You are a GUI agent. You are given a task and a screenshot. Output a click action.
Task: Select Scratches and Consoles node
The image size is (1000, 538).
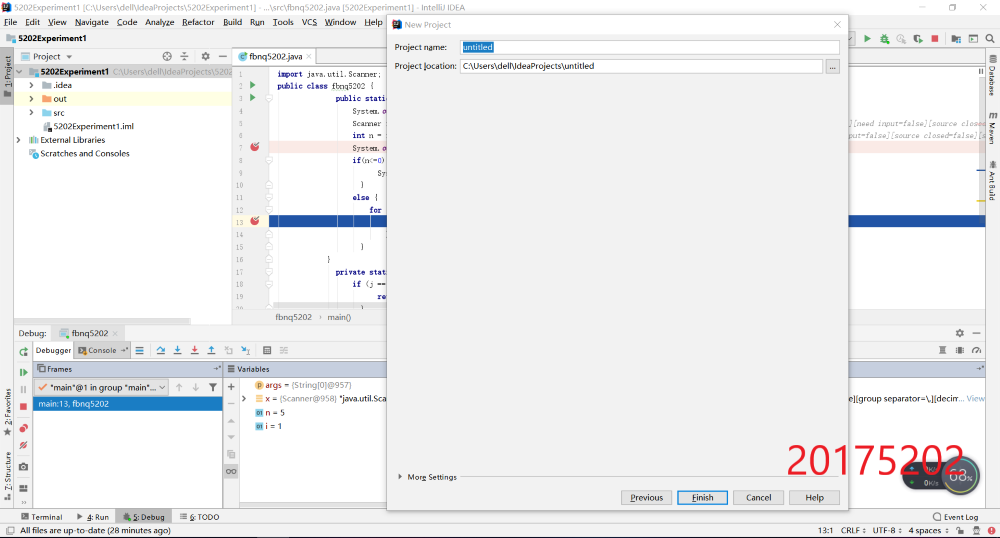coord(79,154)
